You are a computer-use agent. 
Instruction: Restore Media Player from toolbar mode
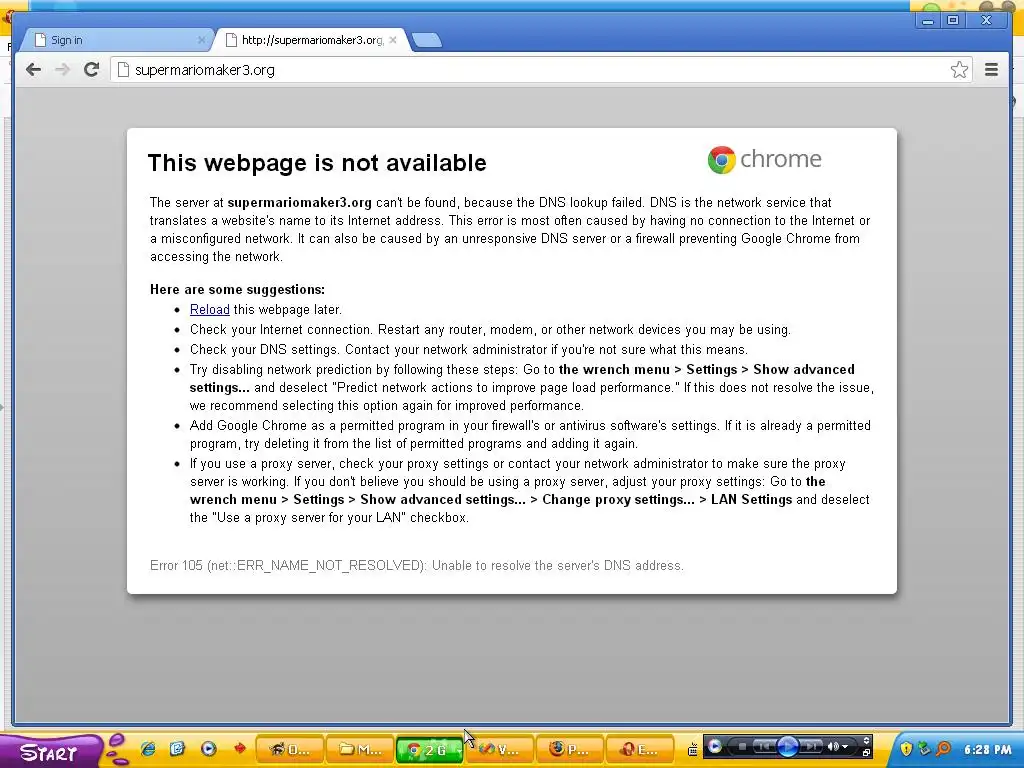(x=866, y=753)
